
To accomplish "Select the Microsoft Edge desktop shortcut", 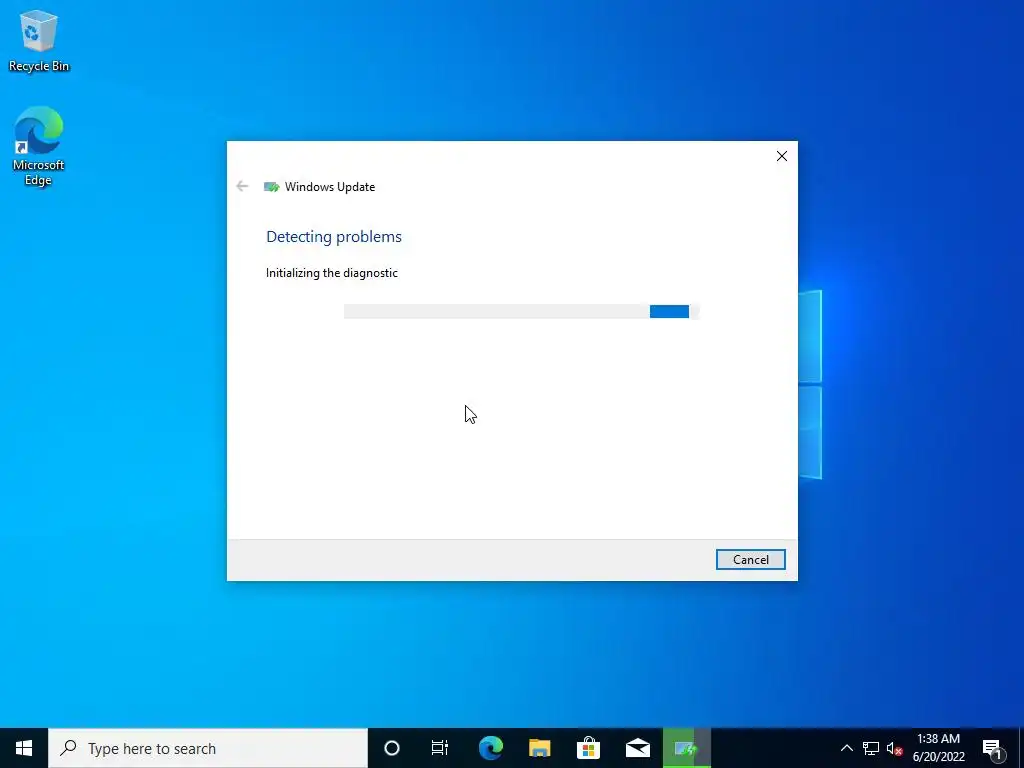I will pos(39,146).
